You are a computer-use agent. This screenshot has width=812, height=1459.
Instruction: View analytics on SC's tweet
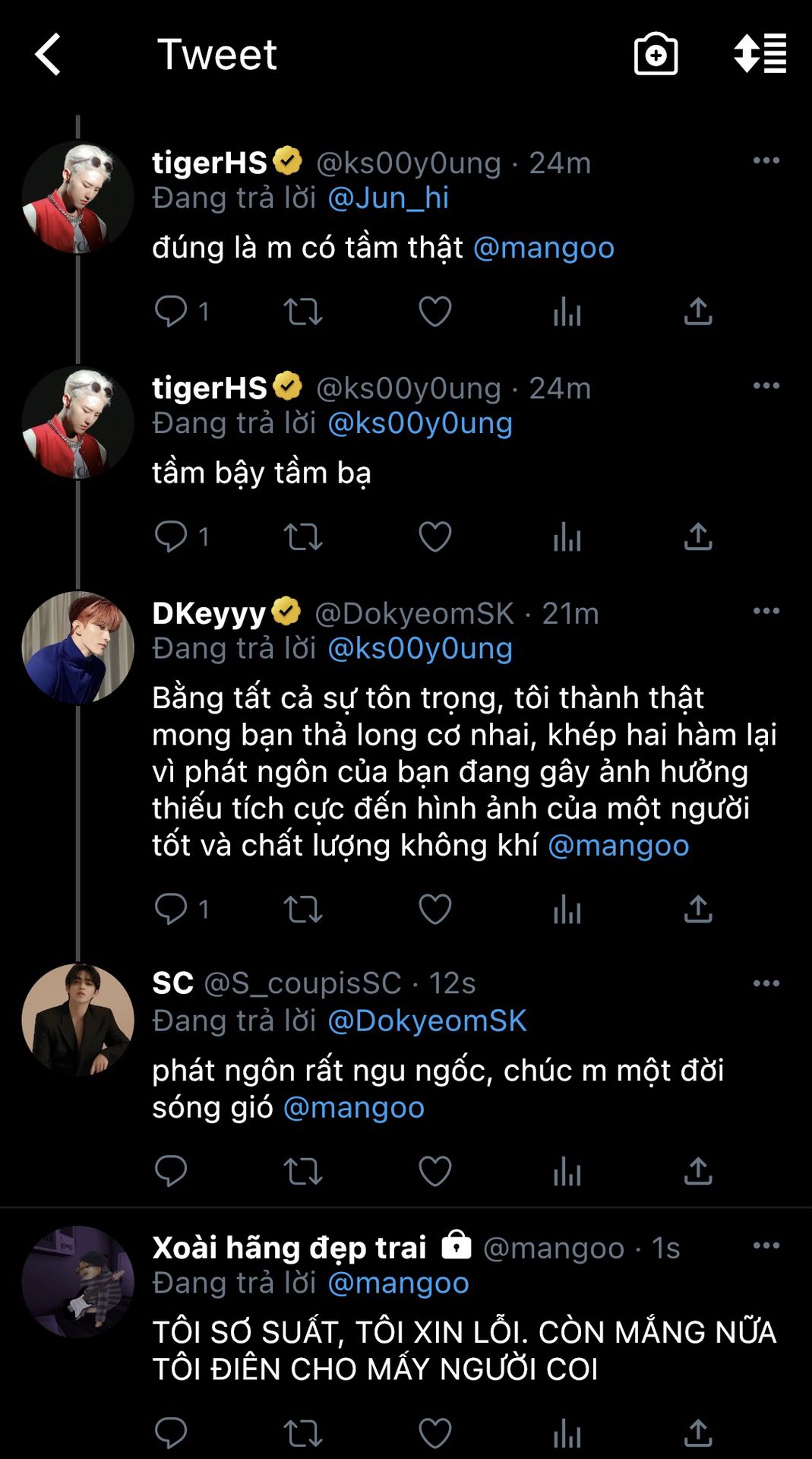tap(567, 1171)
